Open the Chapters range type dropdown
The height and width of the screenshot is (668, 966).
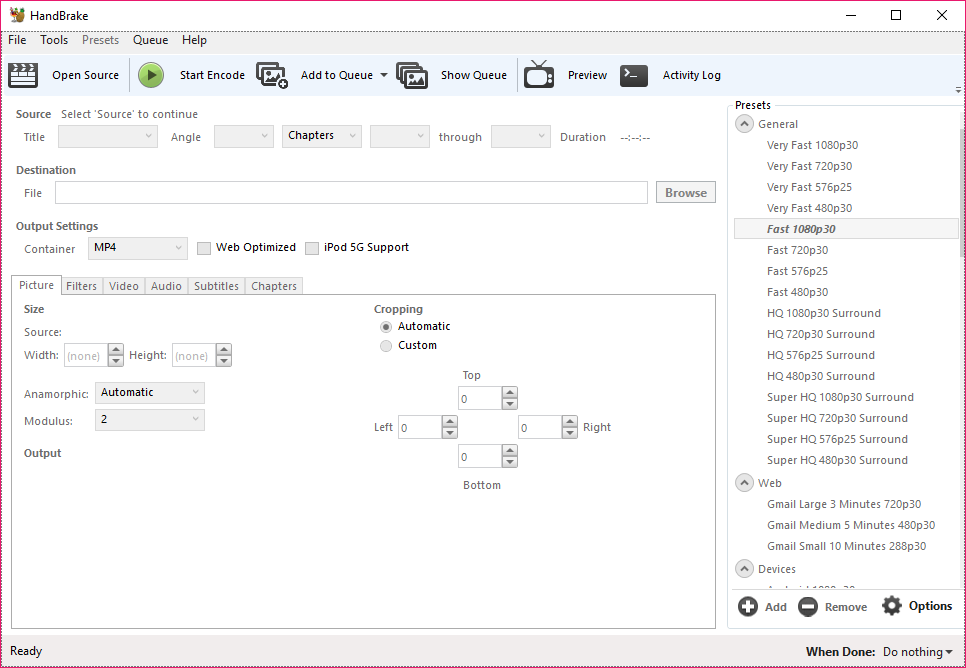[x=322, y=136]
